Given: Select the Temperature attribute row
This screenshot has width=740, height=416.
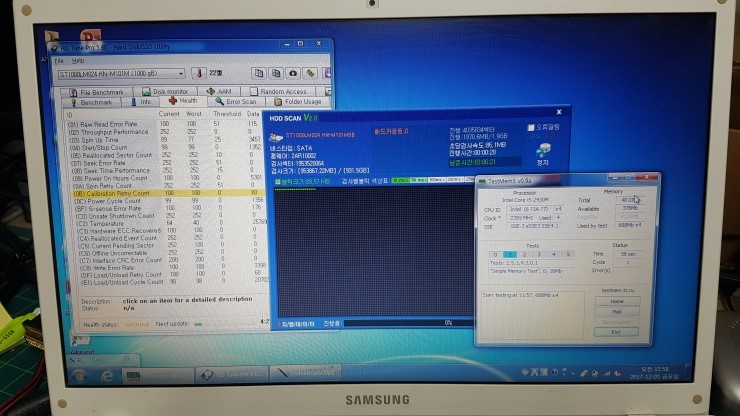Looking at the screenshot, I should pos(170,223).
